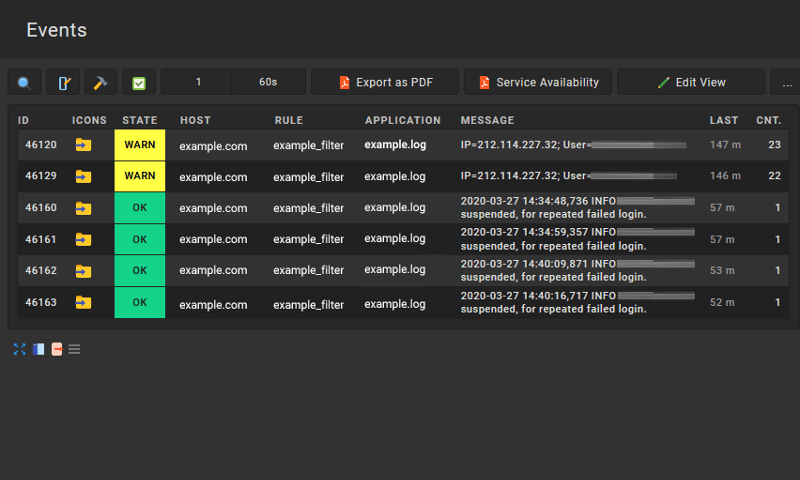The width and height of the screenshot is (800, 480).
Task: Click the pencil edit icon in toolbar
Action: [63, 82]
